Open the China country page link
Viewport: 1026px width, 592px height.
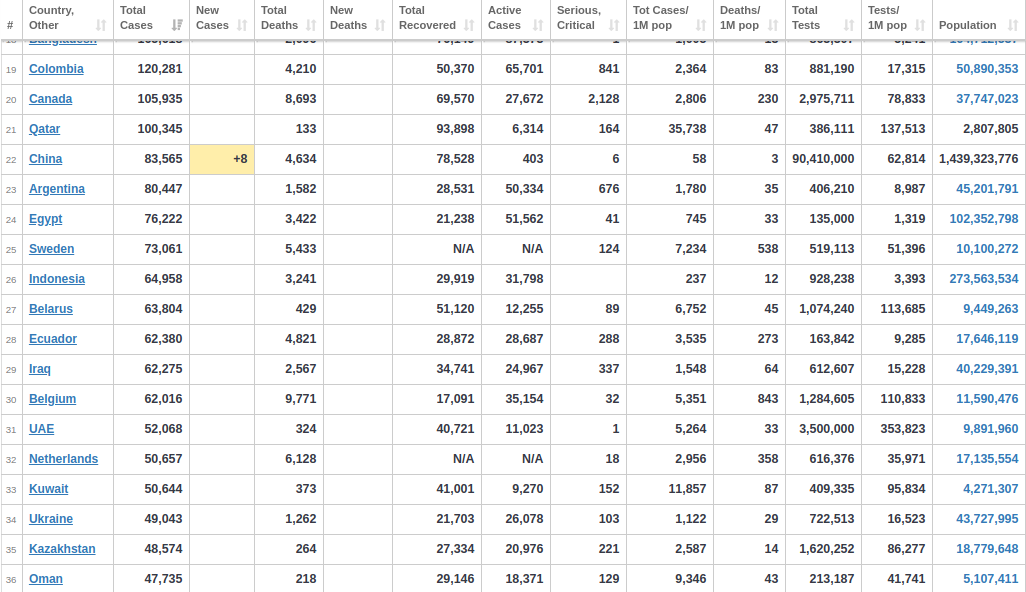click(46, 159)
